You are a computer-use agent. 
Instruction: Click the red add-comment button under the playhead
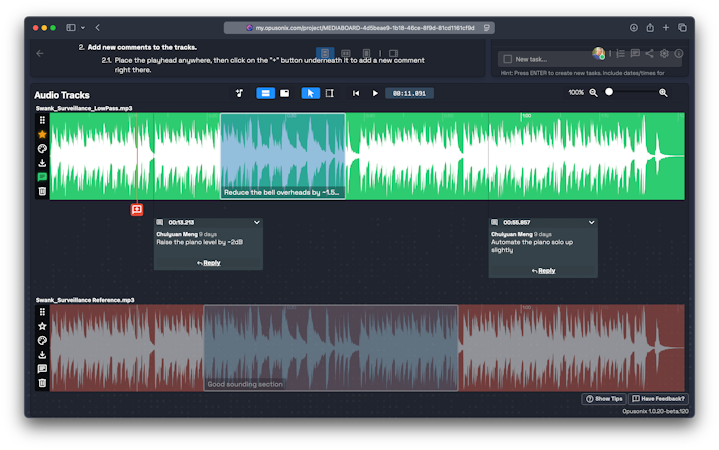pyautogui.click(x=137, y=210)
